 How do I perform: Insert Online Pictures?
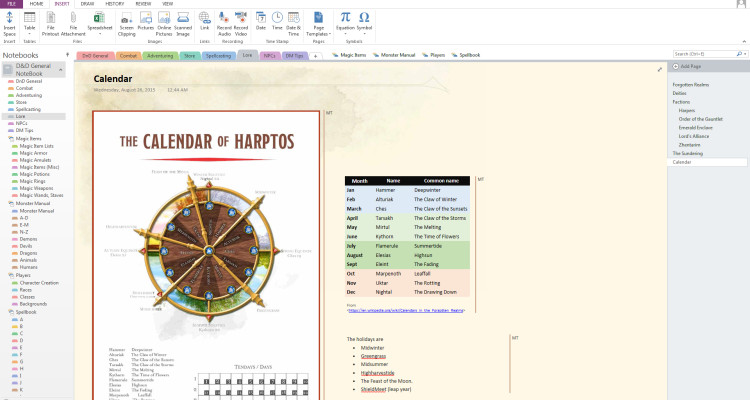(164, 24)
